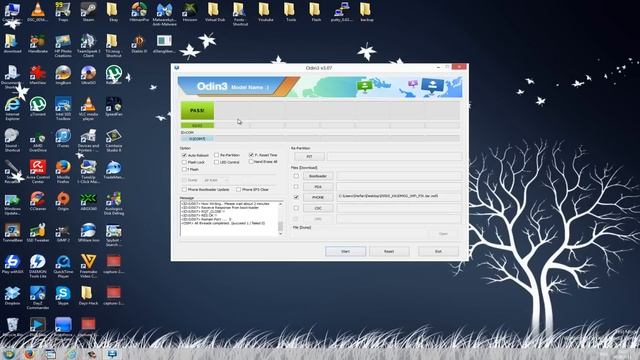Viewport: 640px width, 360px height.
Task: Check the T Flash option
Action: (184, 169)
